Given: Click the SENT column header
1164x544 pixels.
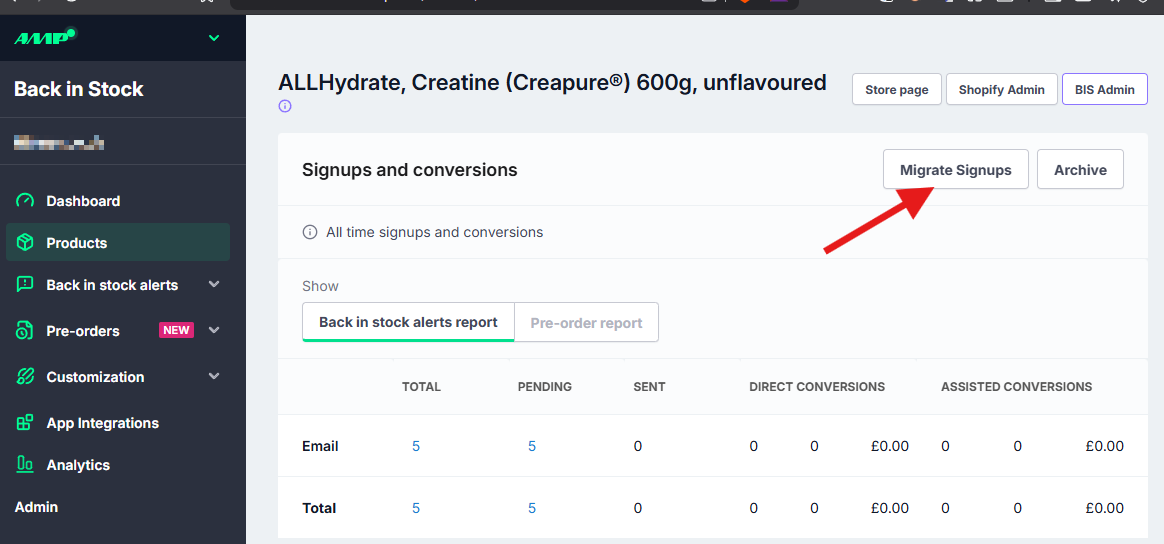Looking at the screenshot, I should [x=650, y=387].
